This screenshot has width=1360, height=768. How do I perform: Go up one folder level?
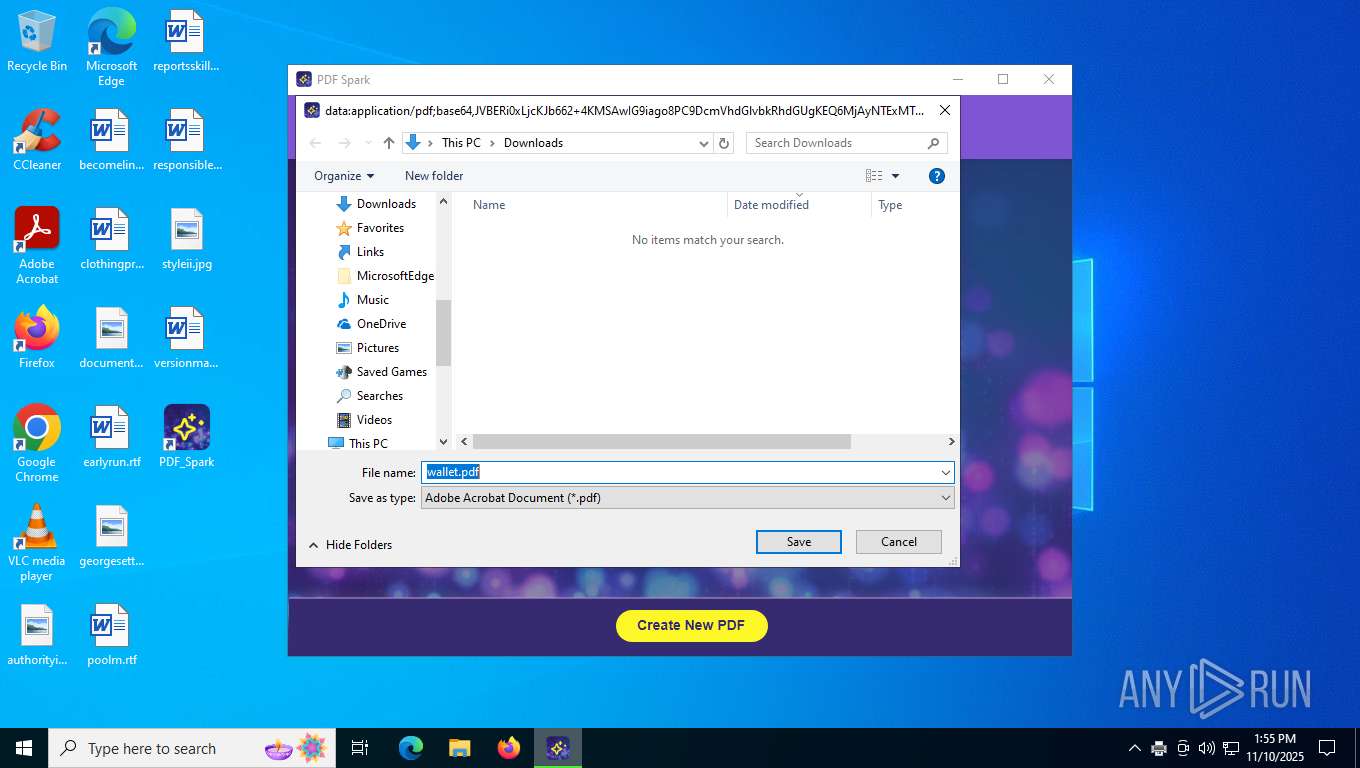389,143
